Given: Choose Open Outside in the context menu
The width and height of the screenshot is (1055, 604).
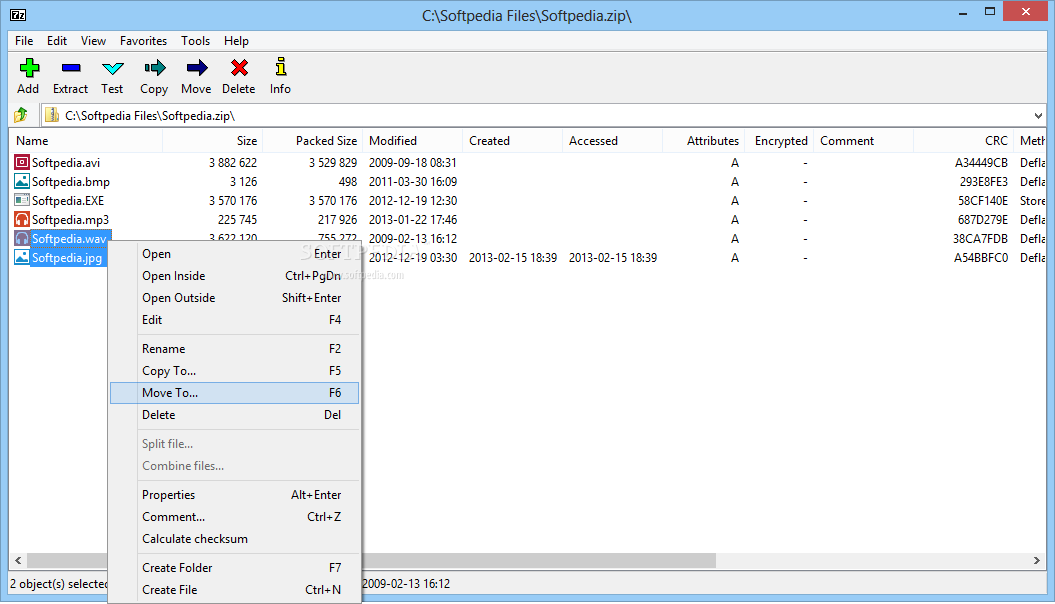Looking at the screenshot, I should point(234,297).
